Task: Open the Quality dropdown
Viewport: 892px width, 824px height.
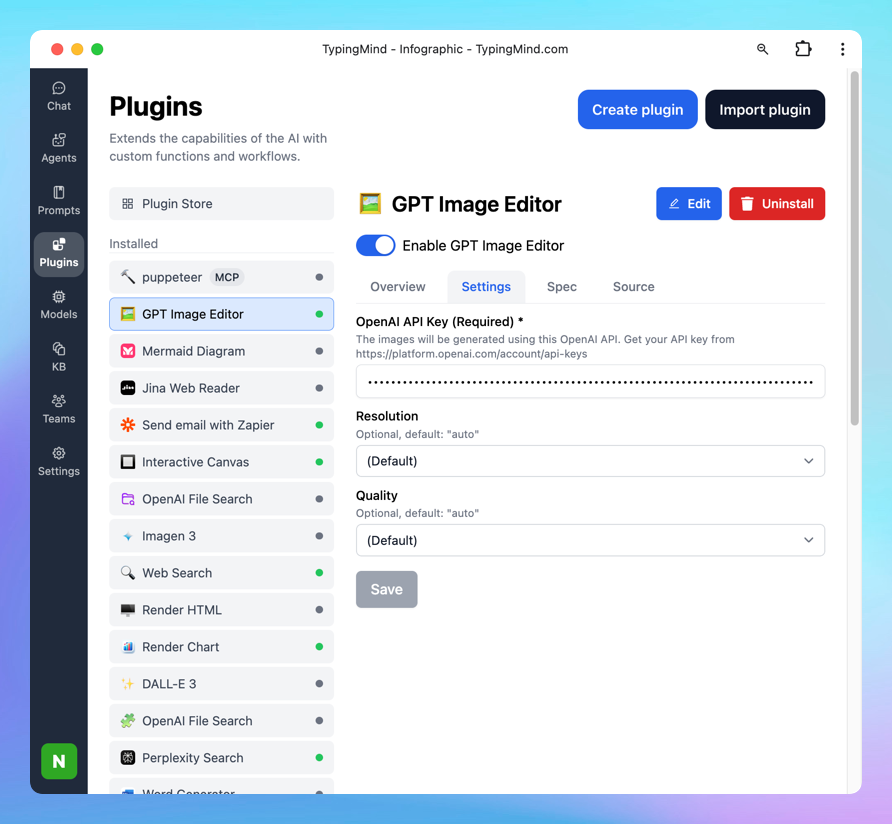Action: (x=590, y=540)
